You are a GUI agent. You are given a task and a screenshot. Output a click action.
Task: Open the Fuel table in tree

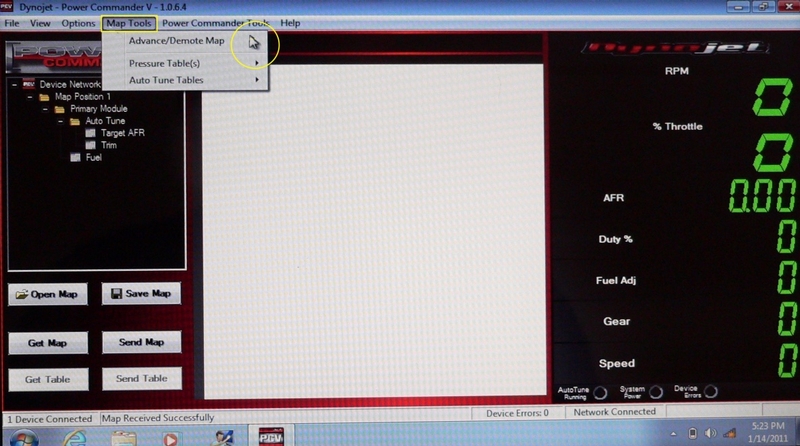76,157
